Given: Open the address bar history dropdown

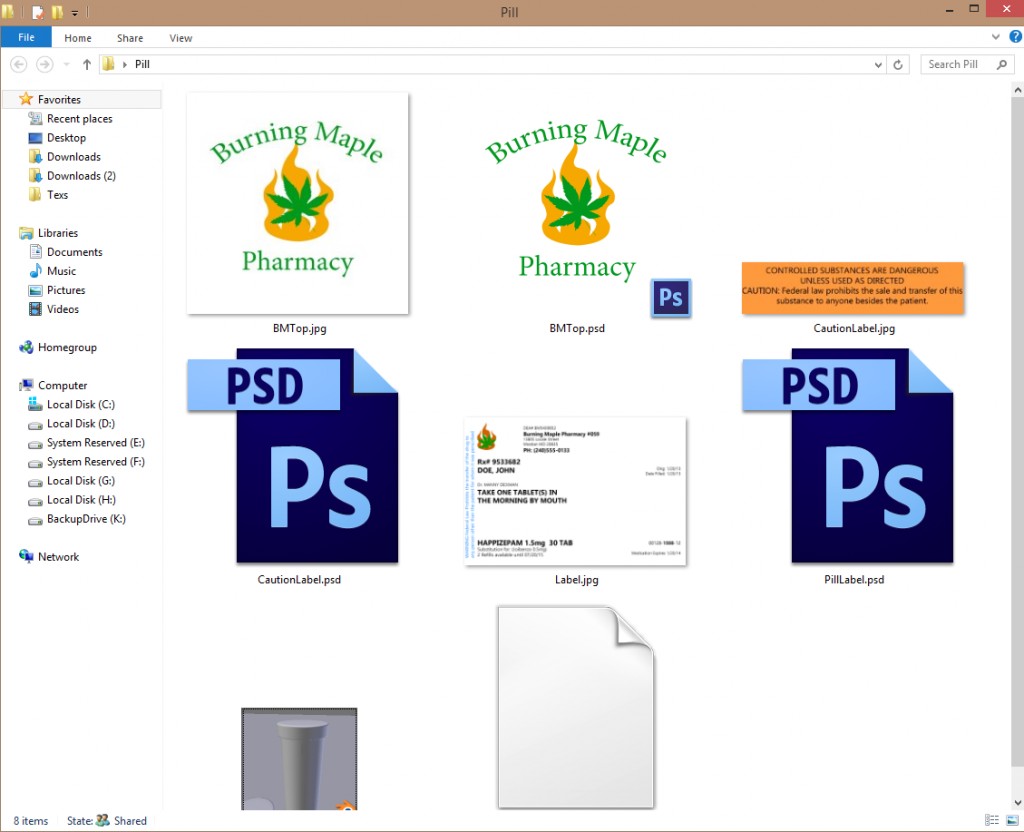Looking at the screenshot, I should click(877, 63).
